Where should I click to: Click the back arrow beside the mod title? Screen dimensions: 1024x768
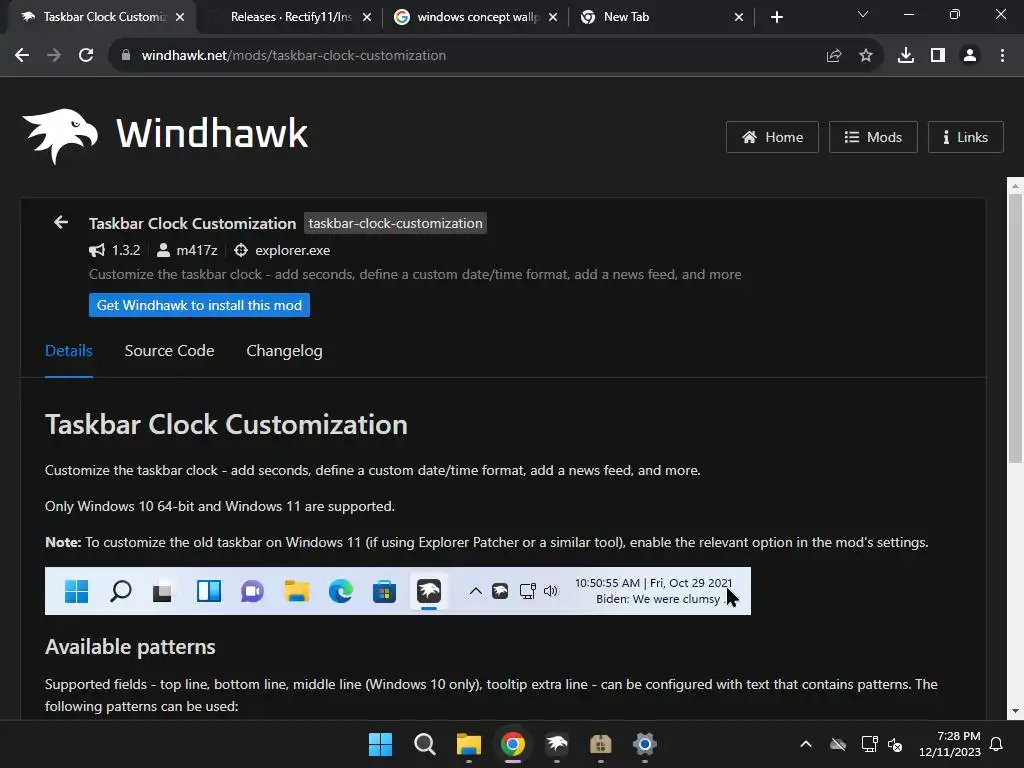click(x=61, y=223)
